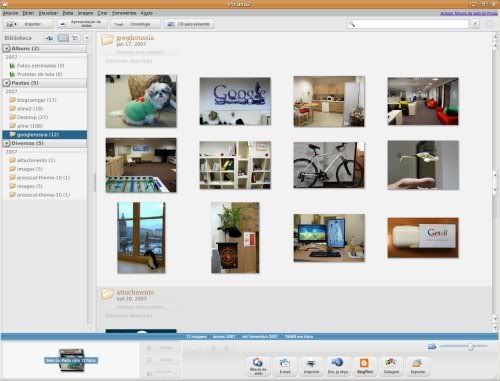Select the penguin by window photo
500x381 pixels.
point(141,238)
